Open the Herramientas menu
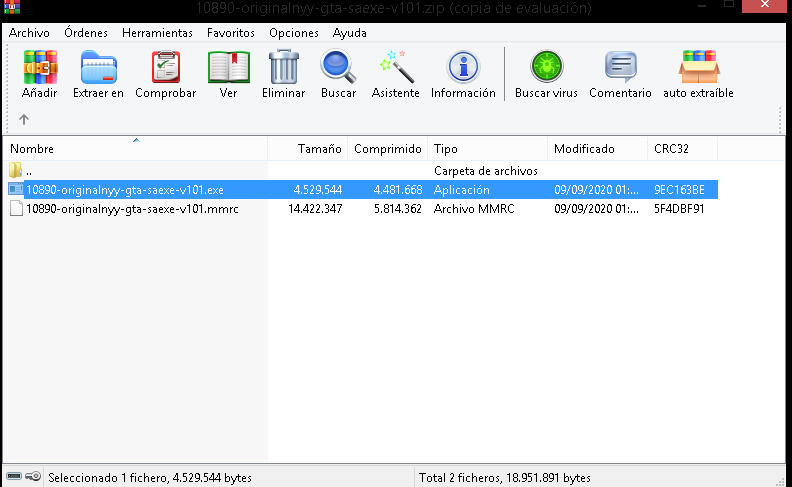 point(157,33)
